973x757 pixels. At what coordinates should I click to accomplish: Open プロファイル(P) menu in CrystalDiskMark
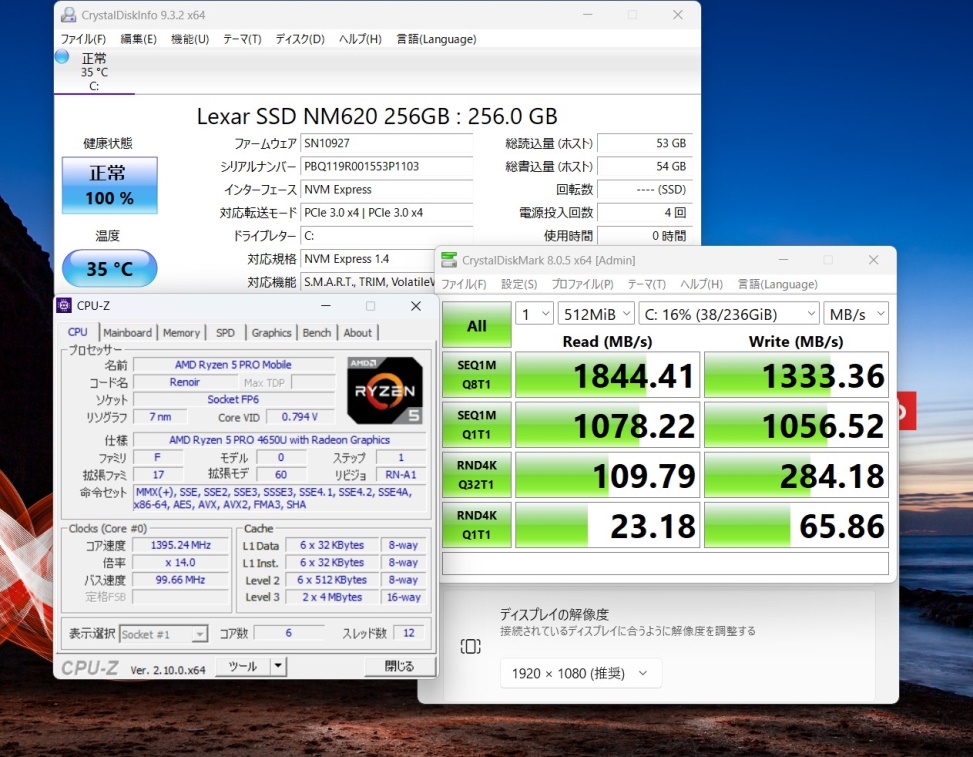582,284
